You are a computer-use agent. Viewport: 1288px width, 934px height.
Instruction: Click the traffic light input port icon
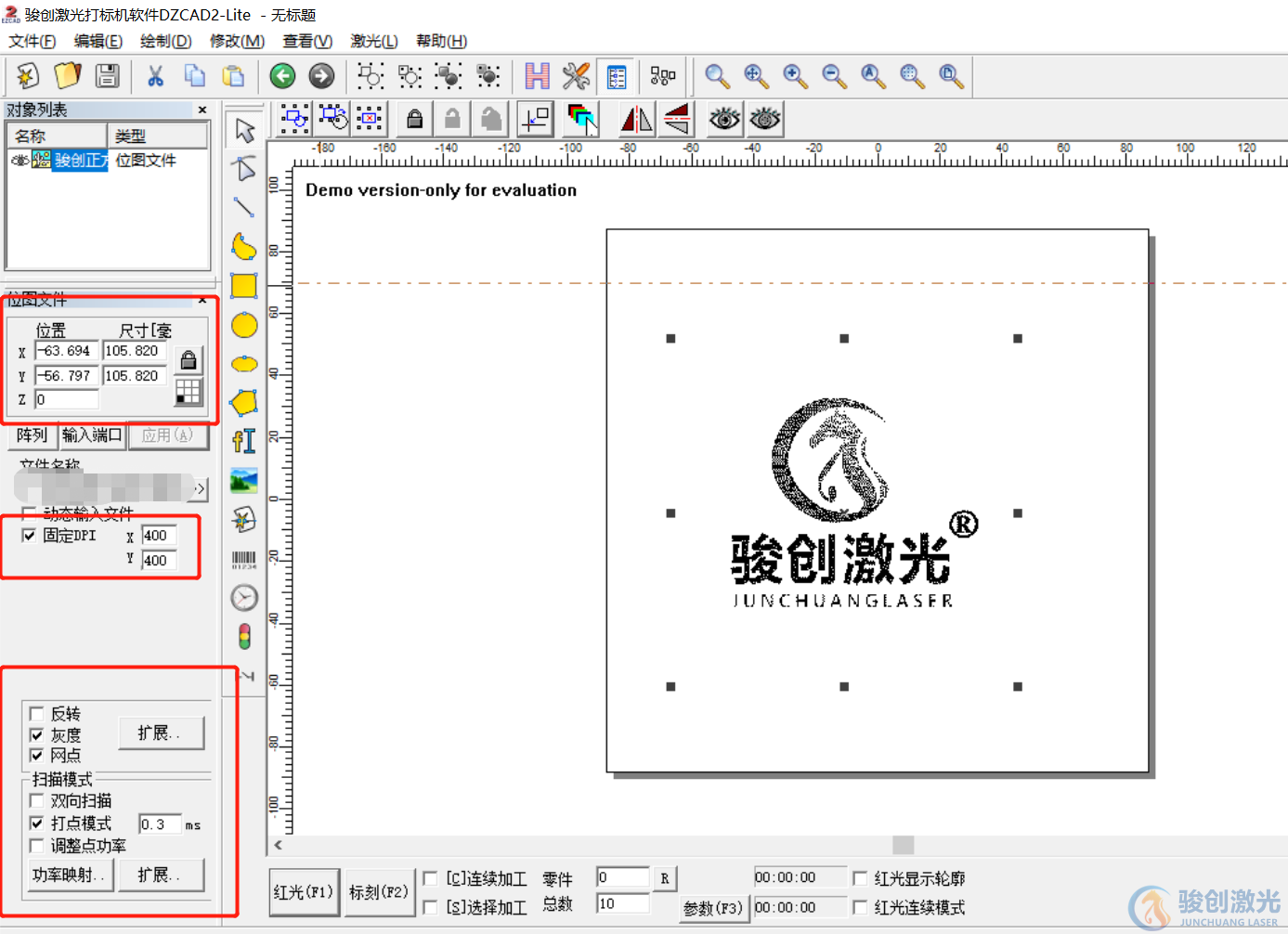(x=244, y=637)
